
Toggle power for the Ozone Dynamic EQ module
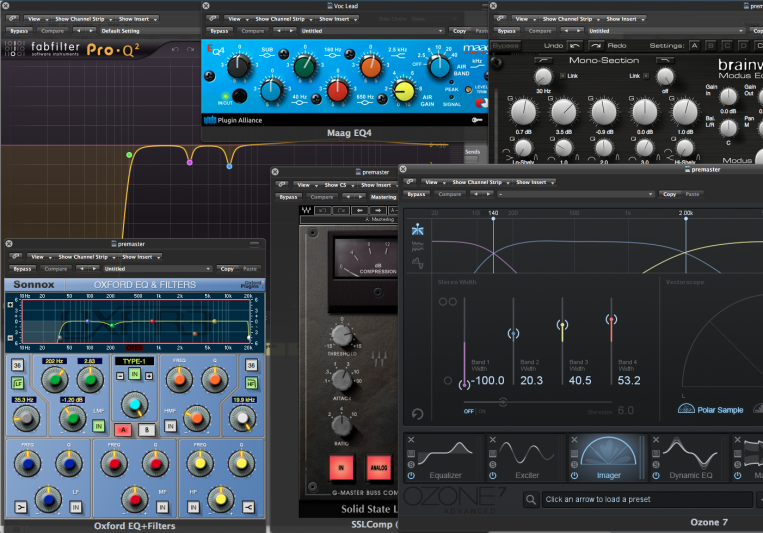click(656, 476)
